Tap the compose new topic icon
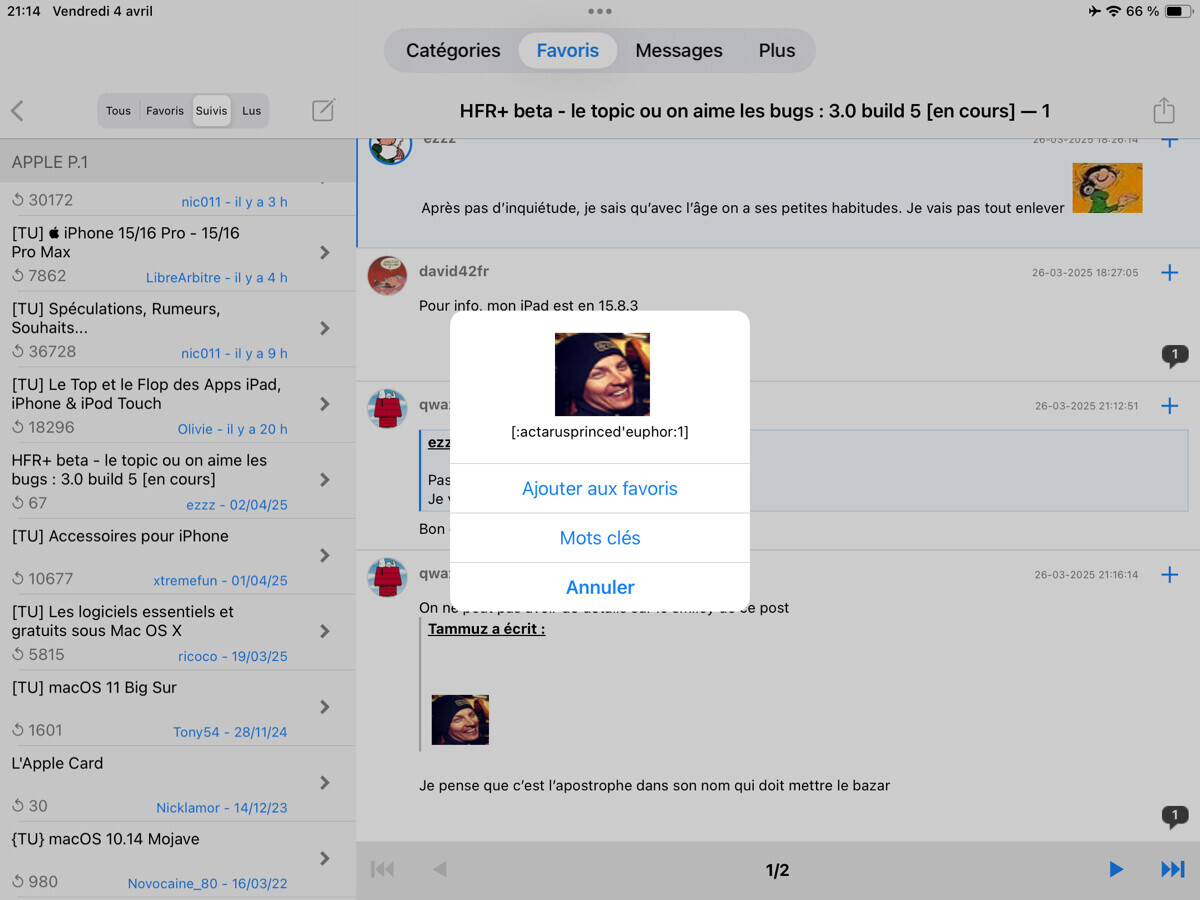Screen dimensions: 1200x900 click(x=323, y=110)
